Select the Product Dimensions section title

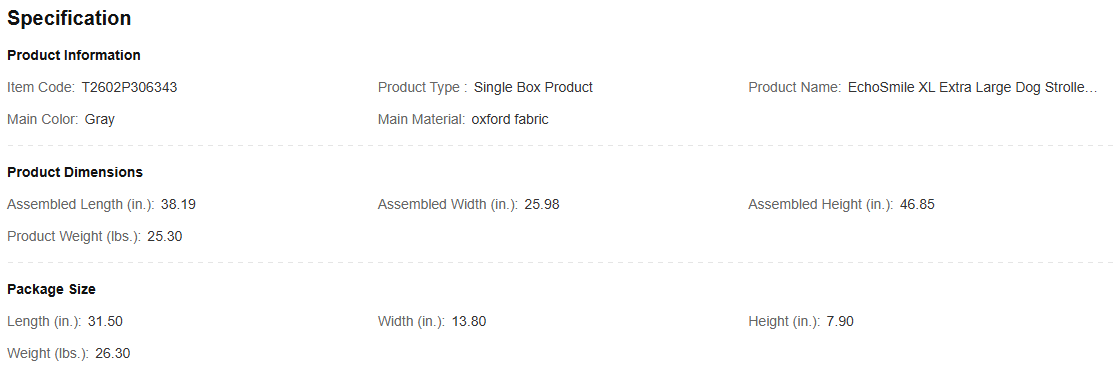75,172
